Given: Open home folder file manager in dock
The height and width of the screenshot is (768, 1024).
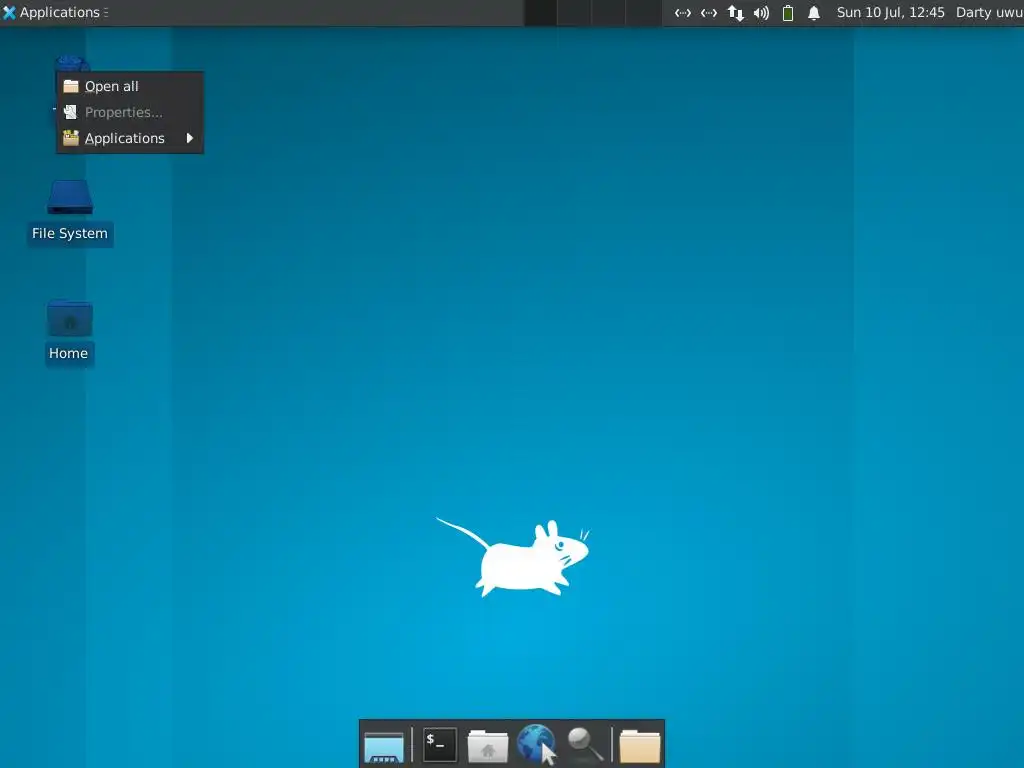Looking at the screenshot, I should 488,746.
